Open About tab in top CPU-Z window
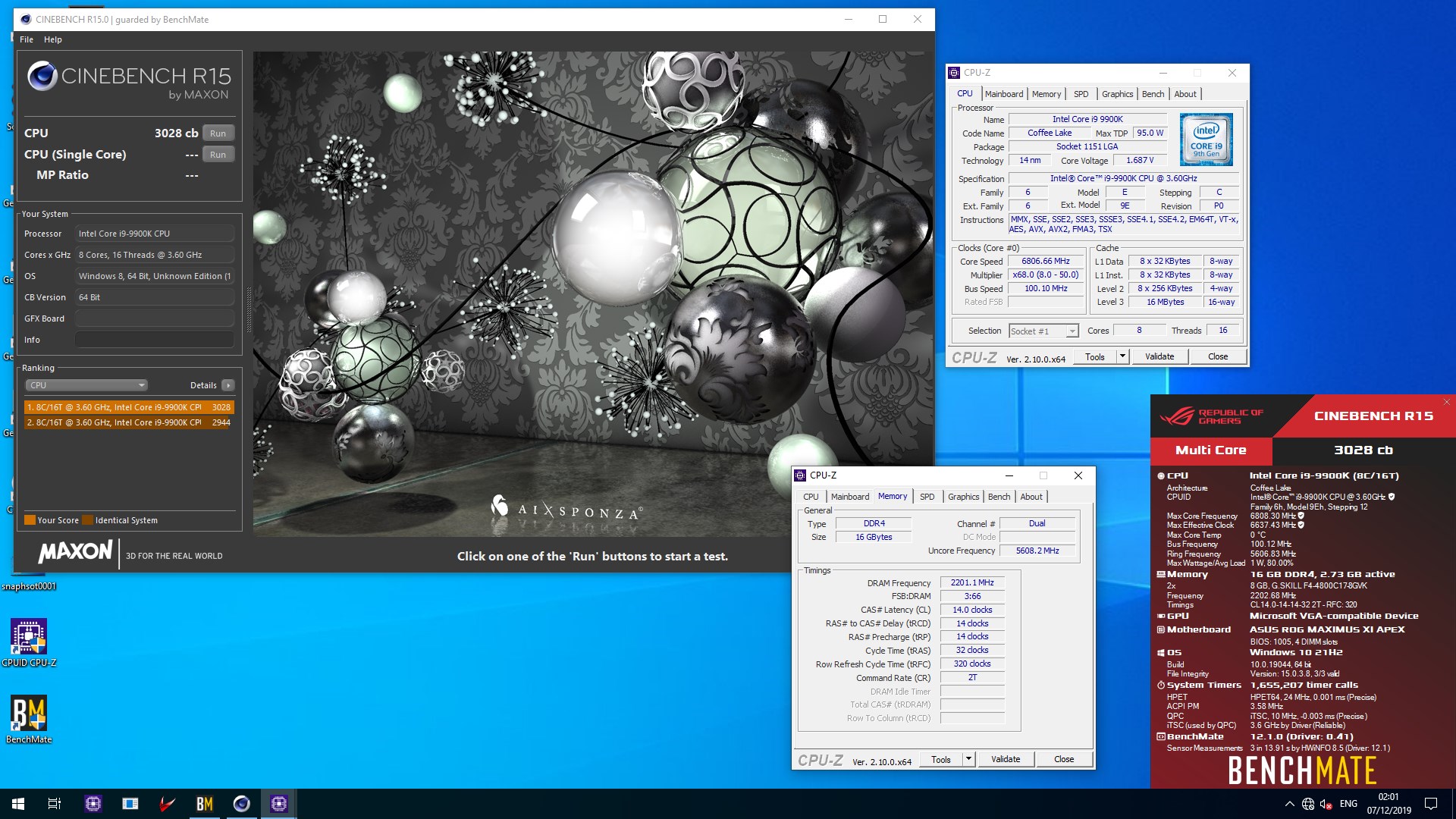The width and height of the screenshot is (1456, 819). click(1185, 94)
